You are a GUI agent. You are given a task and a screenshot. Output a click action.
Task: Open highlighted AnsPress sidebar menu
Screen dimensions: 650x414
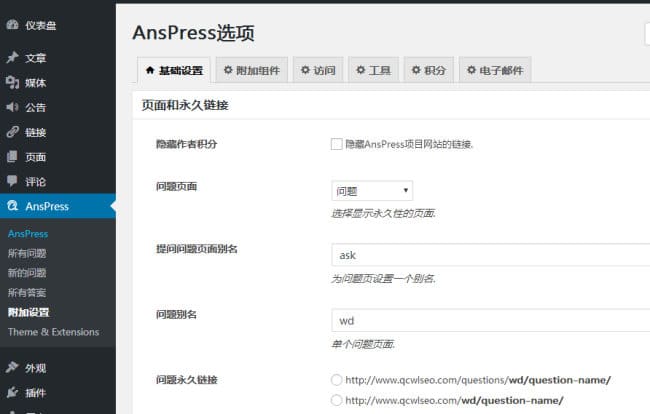point(58,206)
